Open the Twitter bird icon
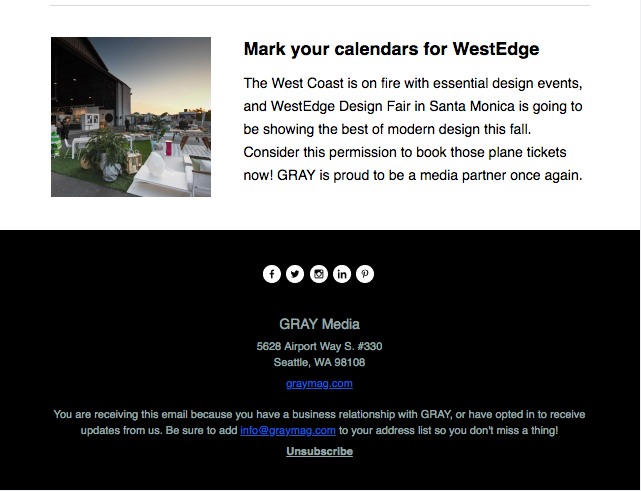 tap(295, 274)
